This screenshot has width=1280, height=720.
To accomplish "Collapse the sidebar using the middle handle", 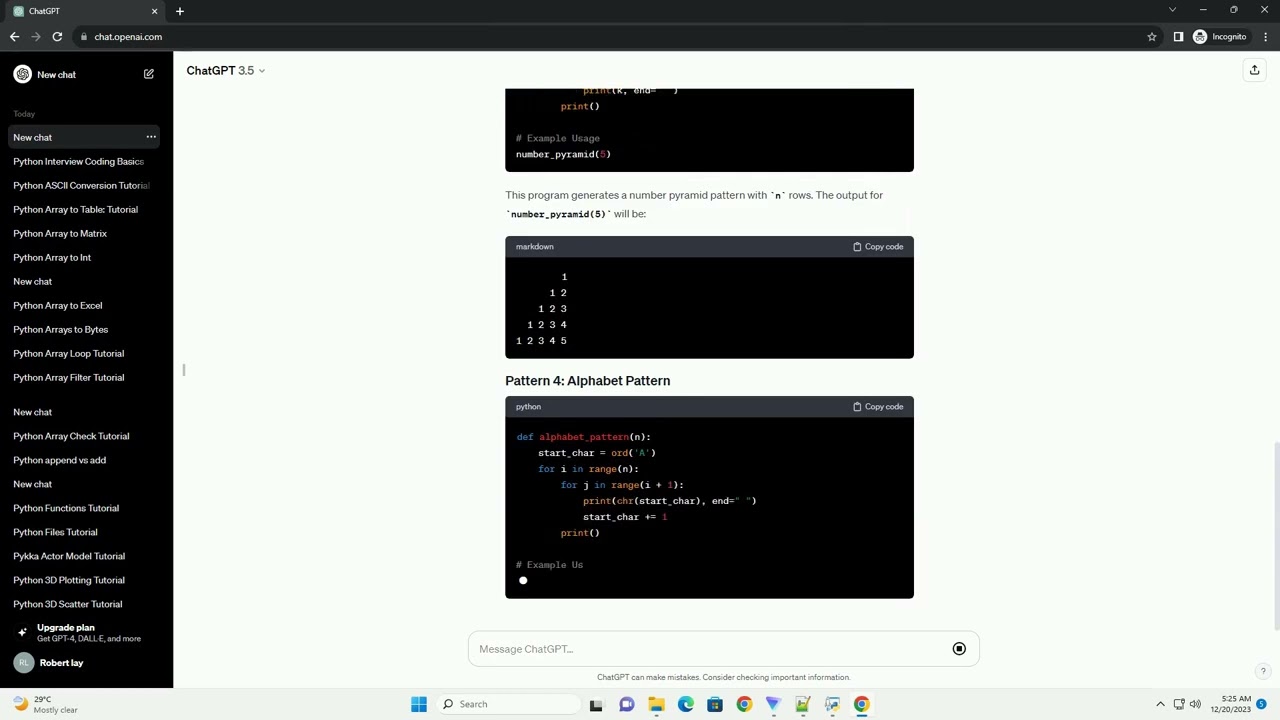I will [x=184, y=370].
